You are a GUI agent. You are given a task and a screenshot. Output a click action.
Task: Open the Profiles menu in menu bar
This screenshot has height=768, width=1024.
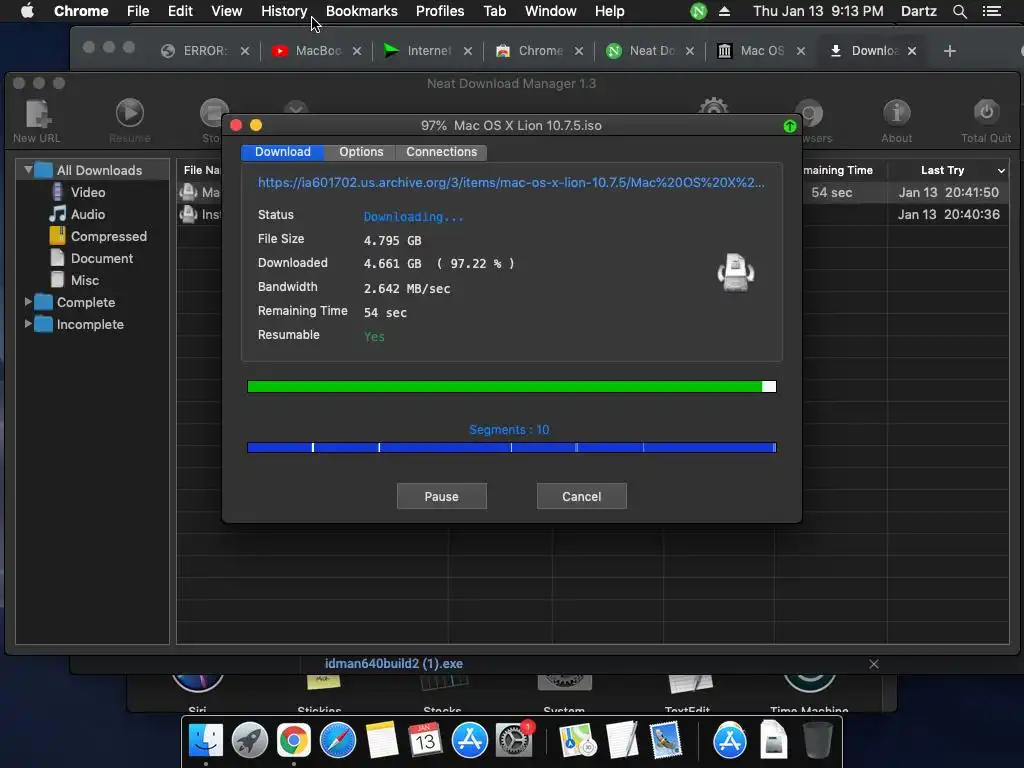pos(440,11)
